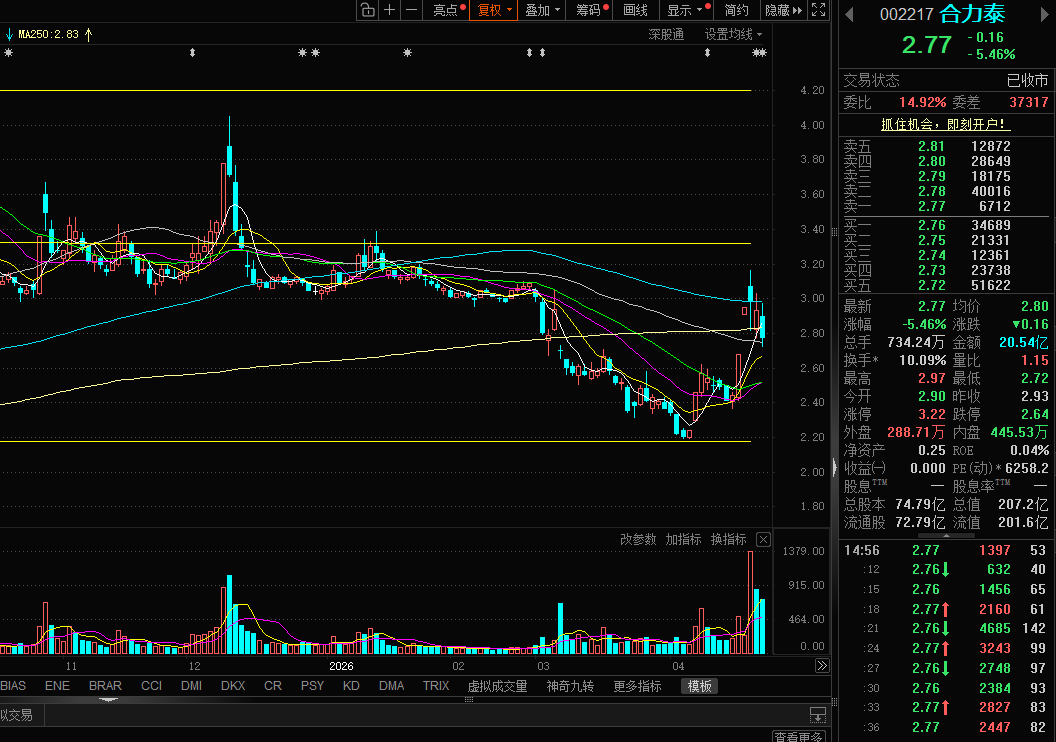Image resolution: width=1056 pixels, height=742 pixels.
Task: Click the panel restore icon bottom right
Action: tap(818, 715)
